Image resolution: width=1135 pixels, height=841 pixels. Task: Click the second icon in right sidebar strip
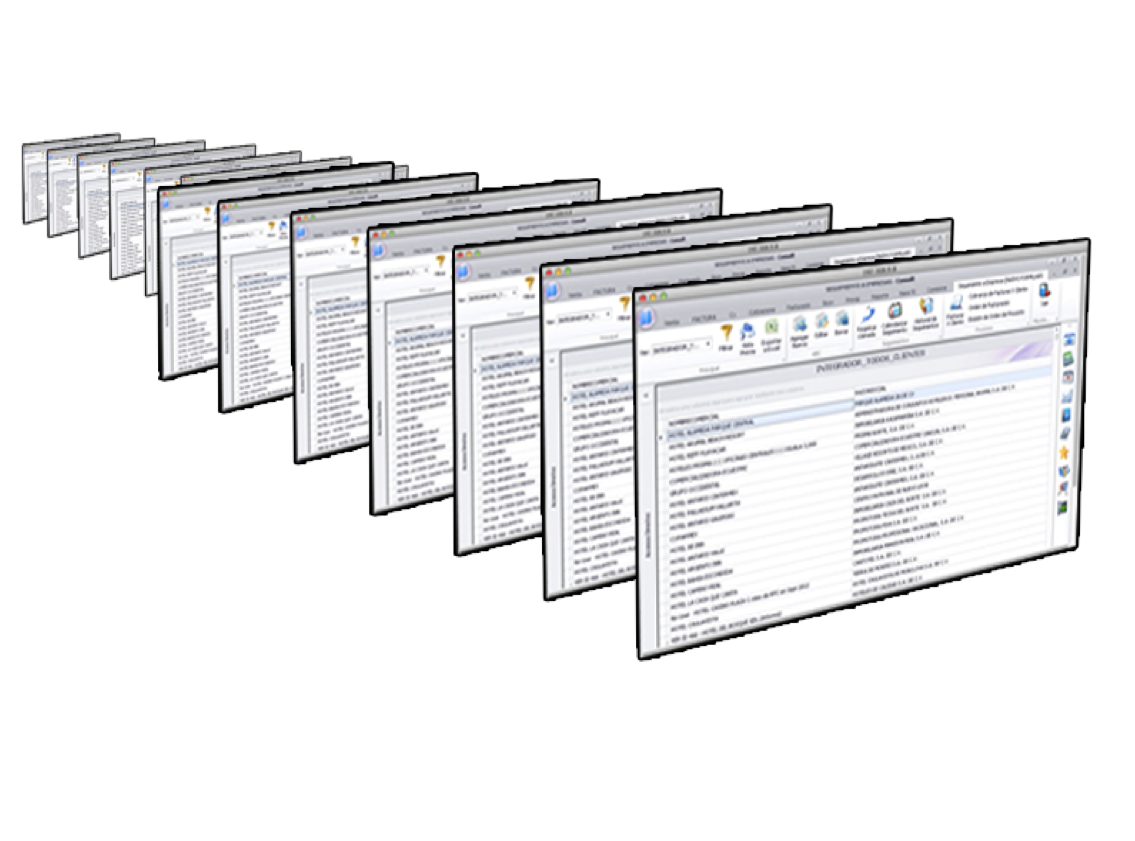1068,358
